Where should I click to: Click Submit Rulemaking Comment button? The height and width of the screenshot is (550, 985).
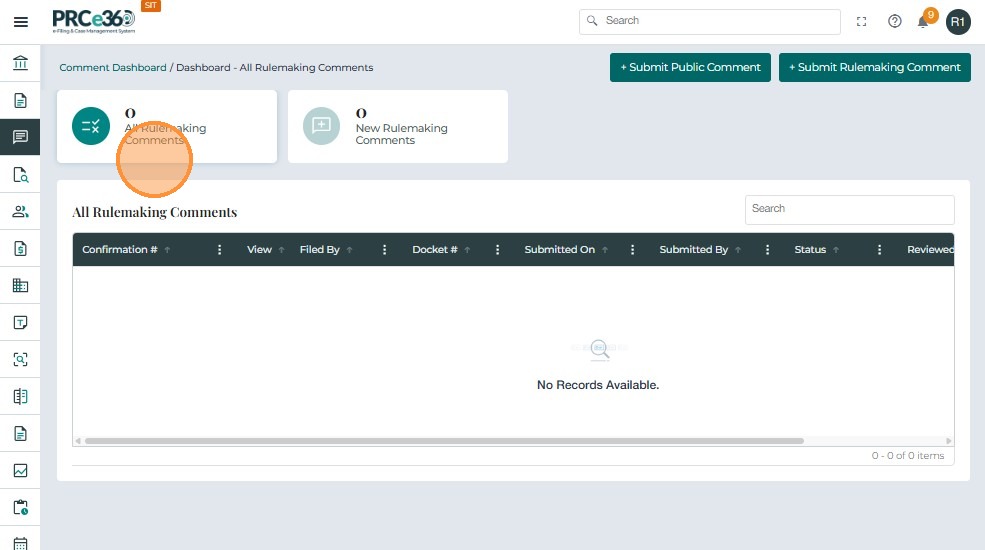click(874, 67)
